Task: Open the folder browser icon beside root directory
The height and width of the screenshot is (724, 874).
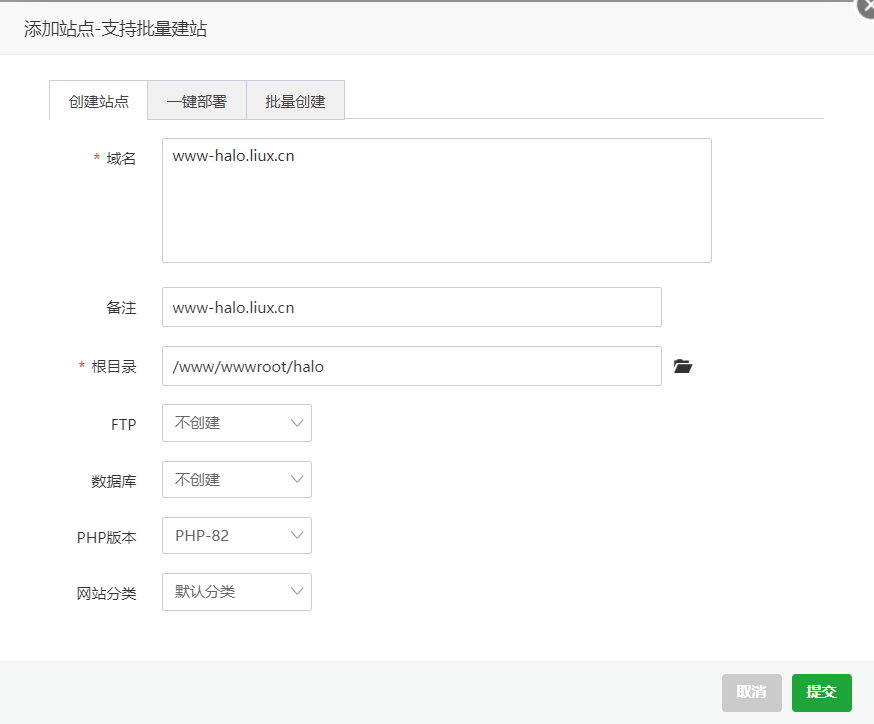Action: 683,367
